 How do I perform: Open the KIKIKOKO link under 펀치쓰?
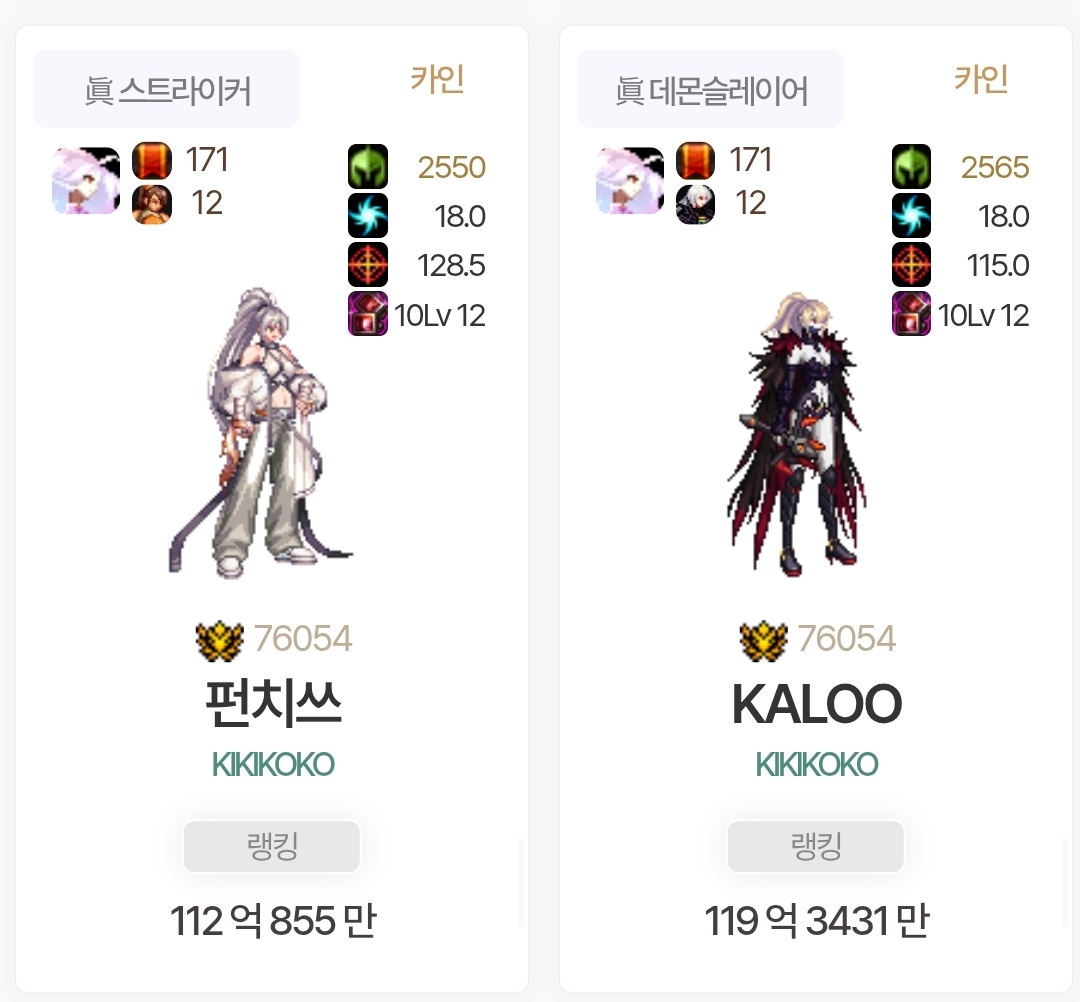273,764
